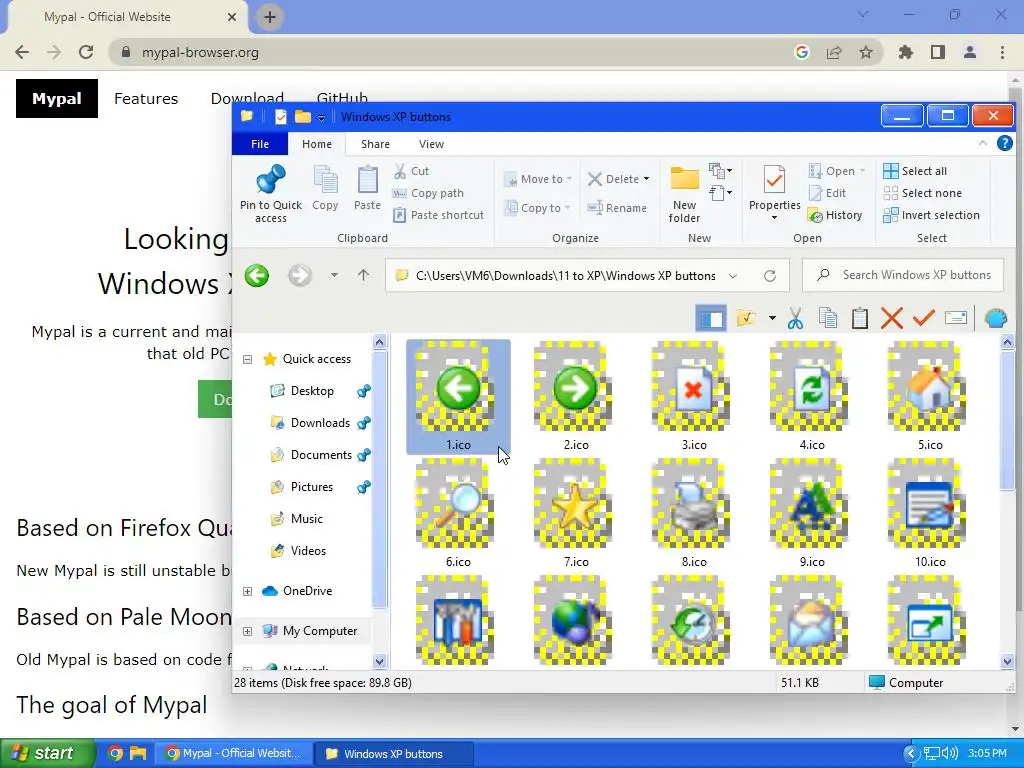Click Paste shortcut in ribbon
Viewport: 1024px width, 768px height.
tap(439, 215)
